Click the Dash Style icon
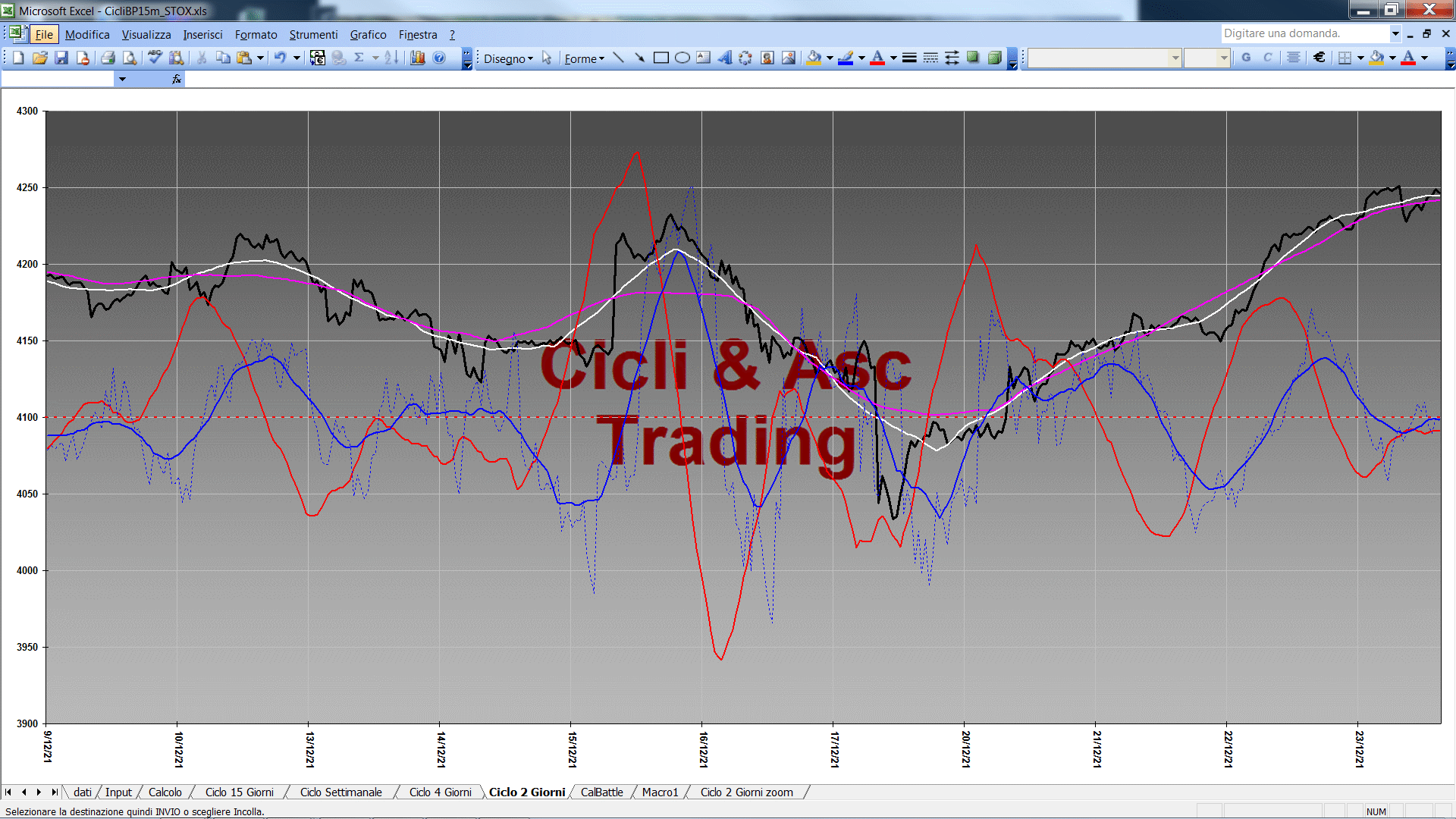Screen dimensions: 1456x819 pos(930,58)
